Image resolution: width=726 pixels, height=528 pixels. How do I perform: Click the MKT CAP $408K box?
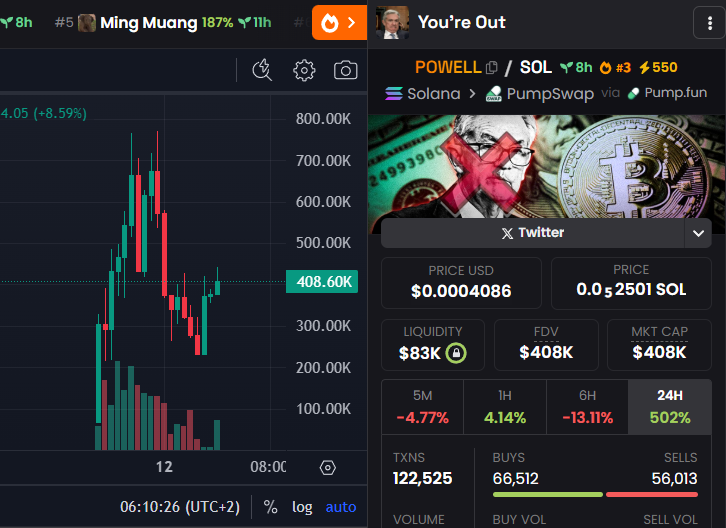tap(659, 345)
